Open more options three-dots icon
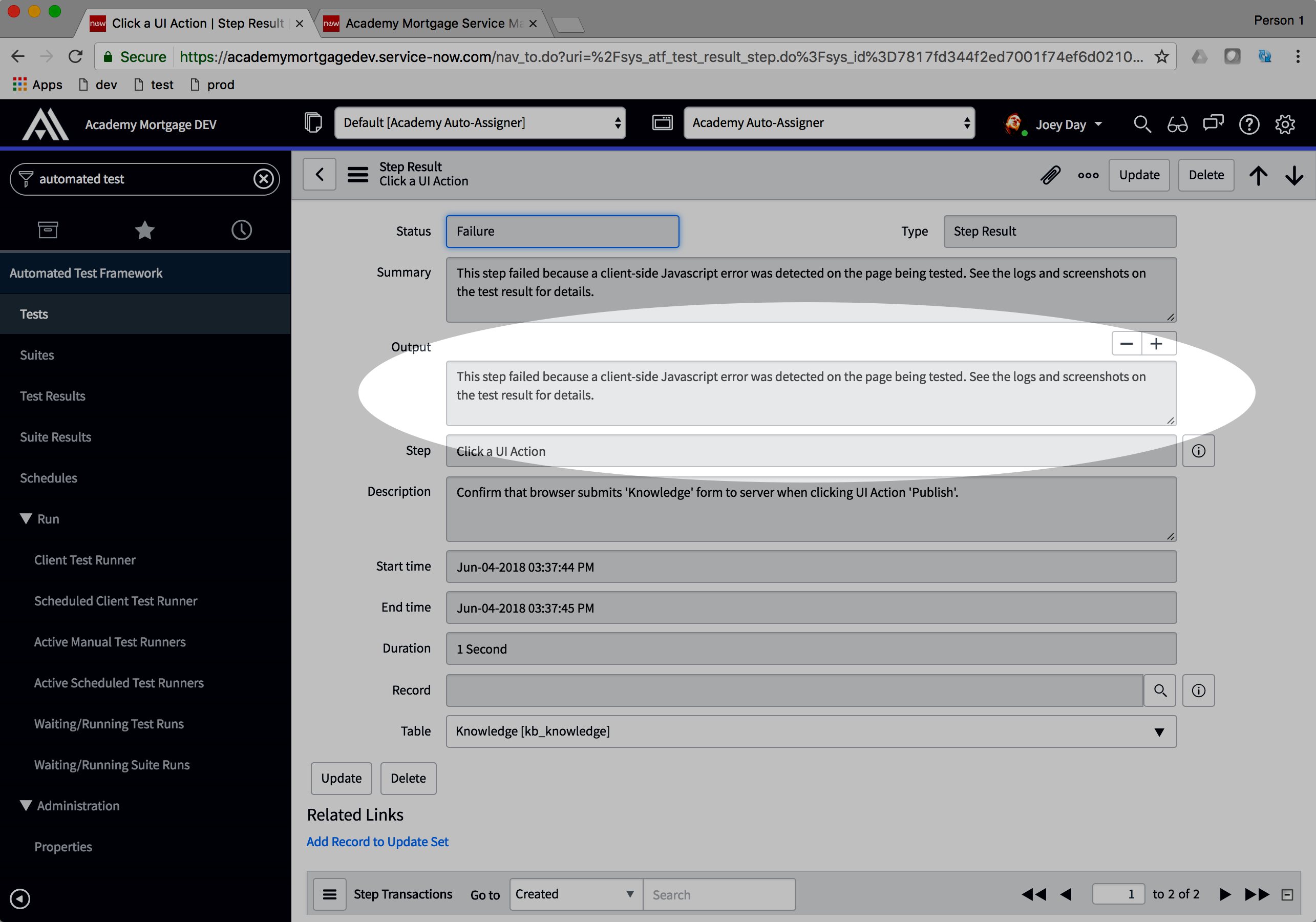The width and height of the screenshot is (1316, 922). [x=1088, y=176]
